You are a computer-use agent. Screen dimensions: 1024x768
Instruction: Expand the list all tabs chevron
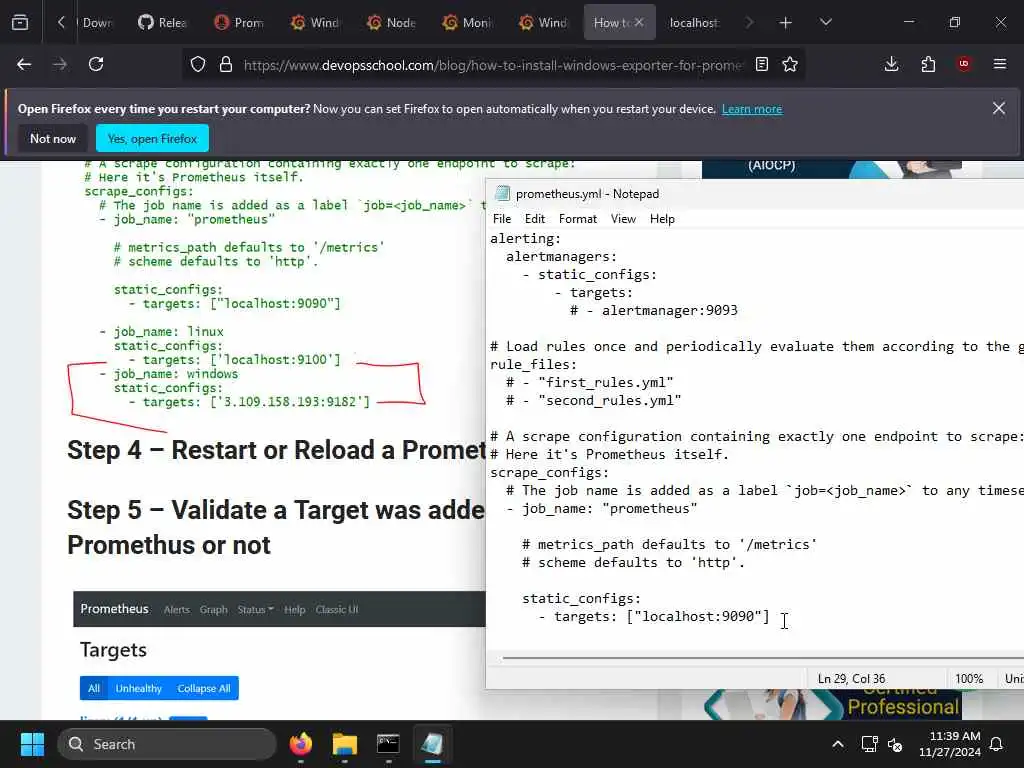tap(825, 22)
